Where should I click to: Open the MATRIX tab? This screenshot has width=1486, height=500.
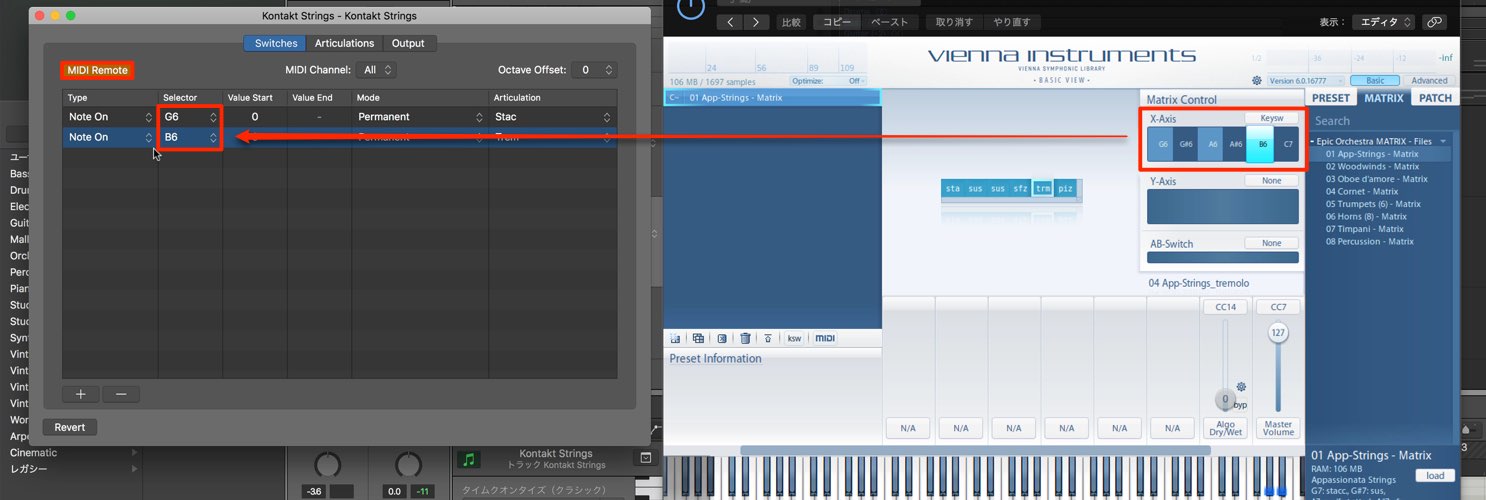pyautogui.click(x=1383, y=98)
